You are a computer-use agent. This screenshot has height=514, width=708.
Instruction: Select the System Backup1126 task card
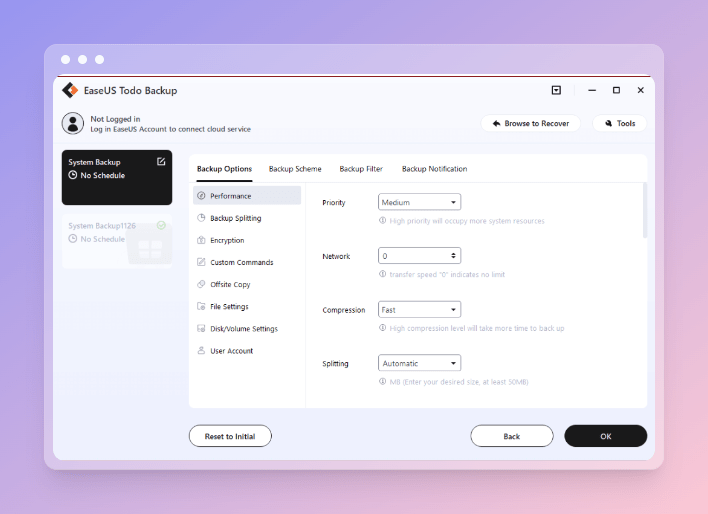click(117, 241)
